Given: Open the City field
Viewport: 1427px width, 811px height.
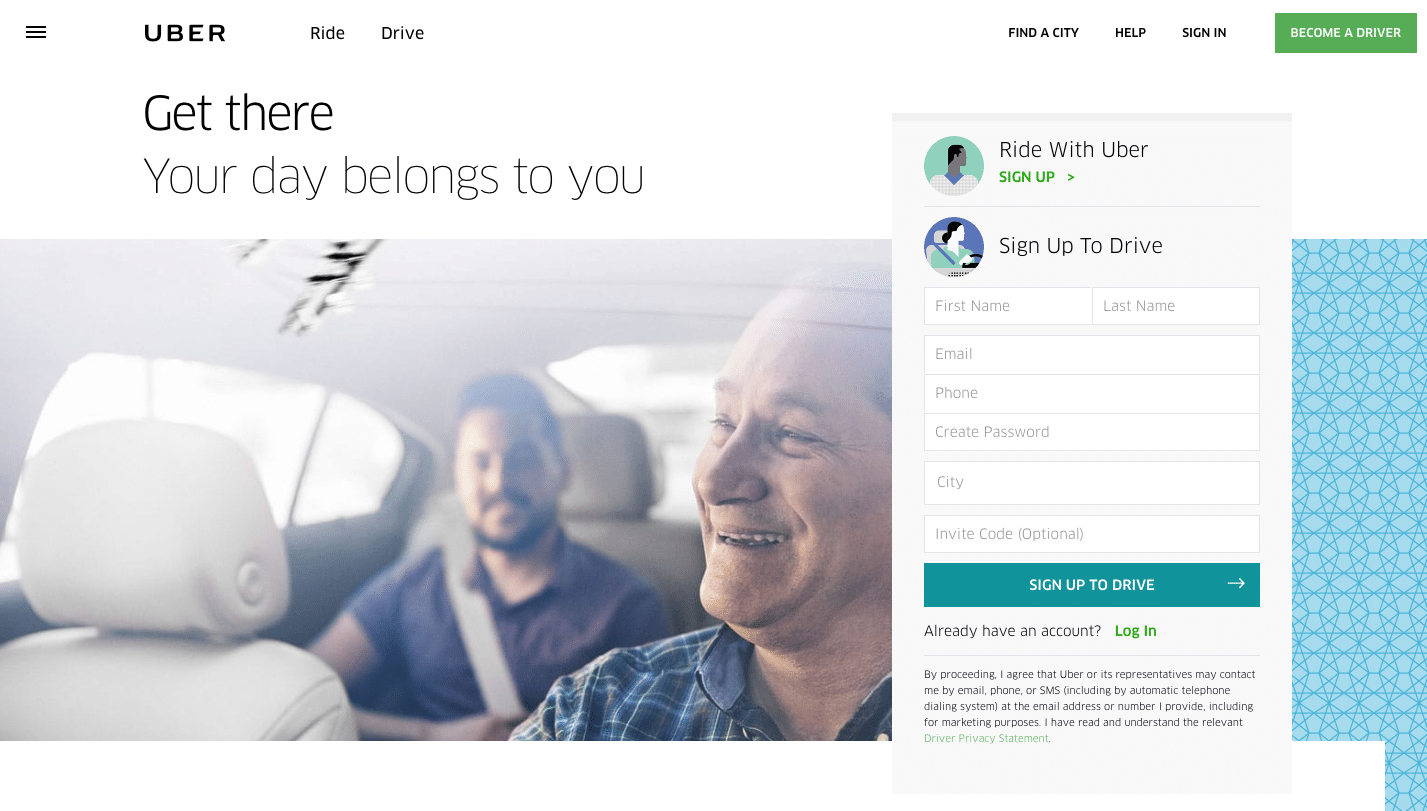Looking at the screenshot, I should click(x=1092, y=482).
